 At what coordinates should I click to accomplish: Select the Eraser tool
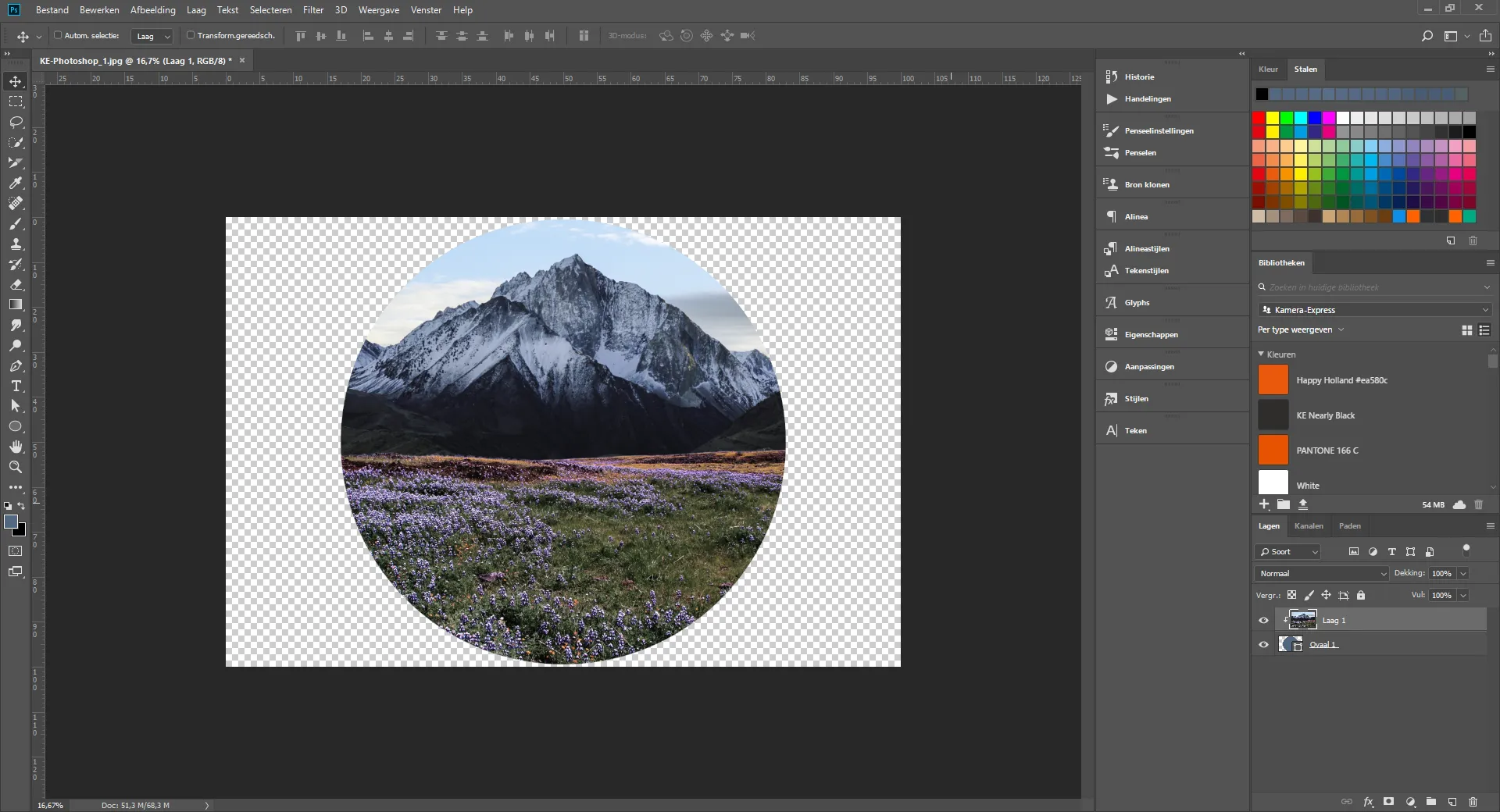coord(16,285)
